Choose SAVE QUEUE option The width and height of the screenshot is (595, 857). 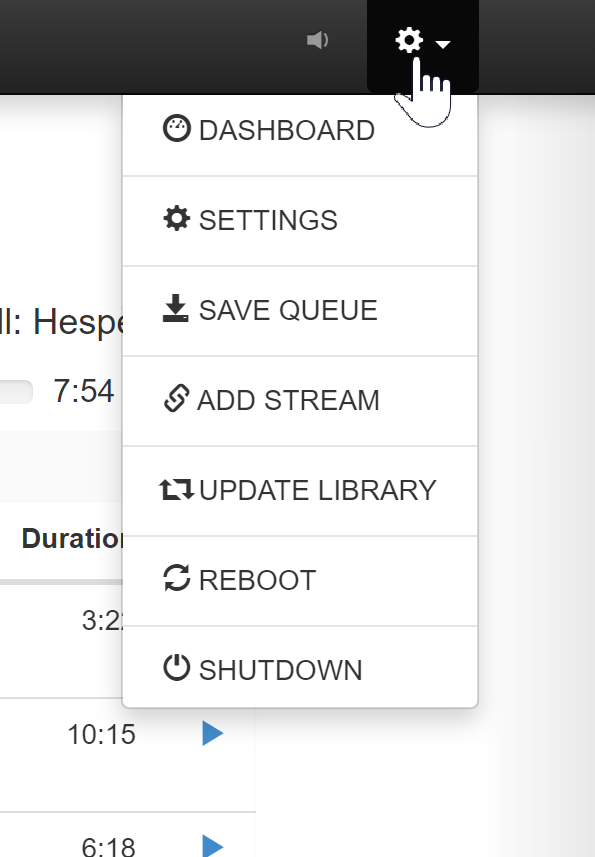[300, 310]
